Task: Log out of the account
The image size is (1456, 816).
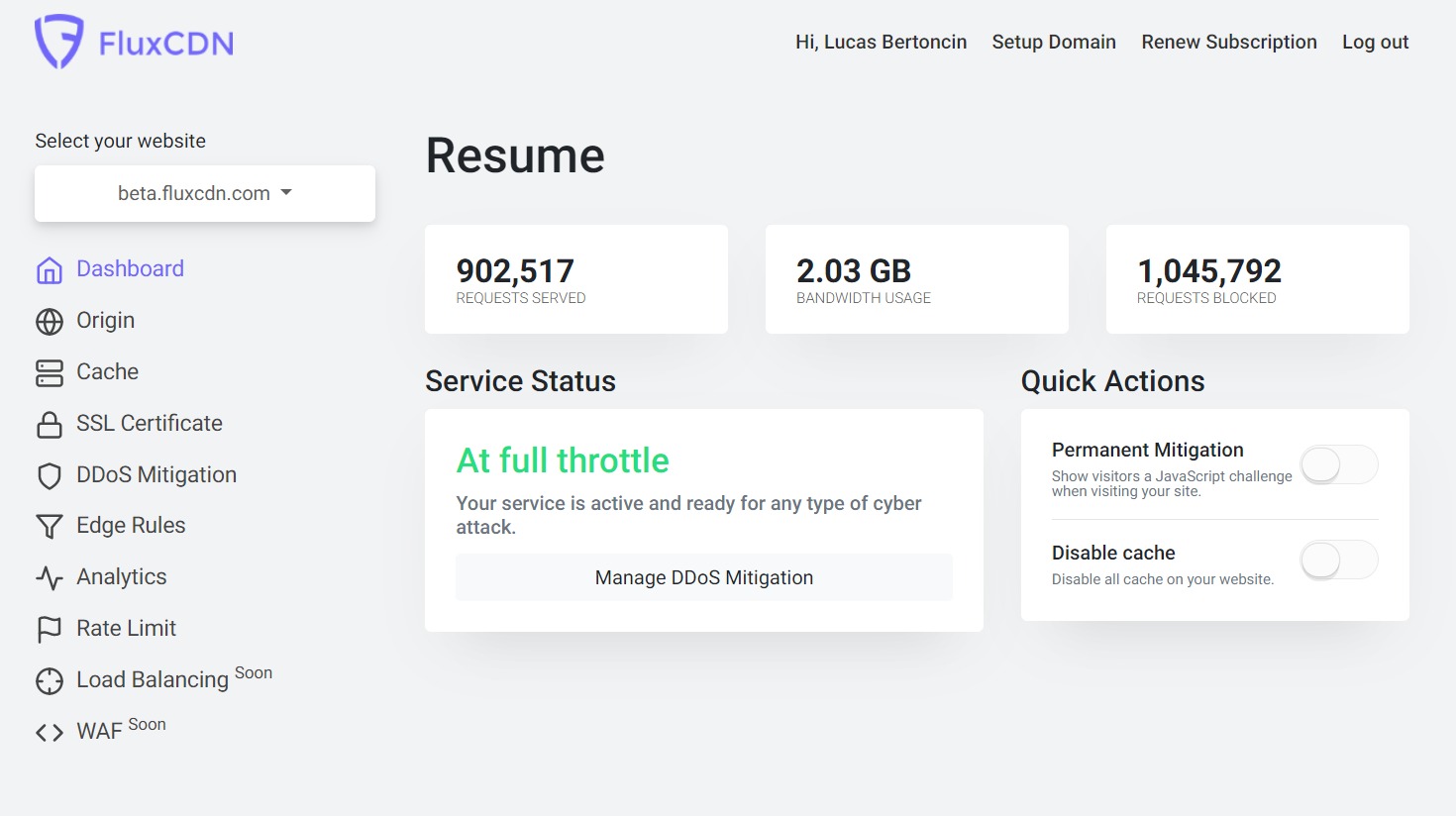Action: pyautogui.click(x=1375, y=42)
